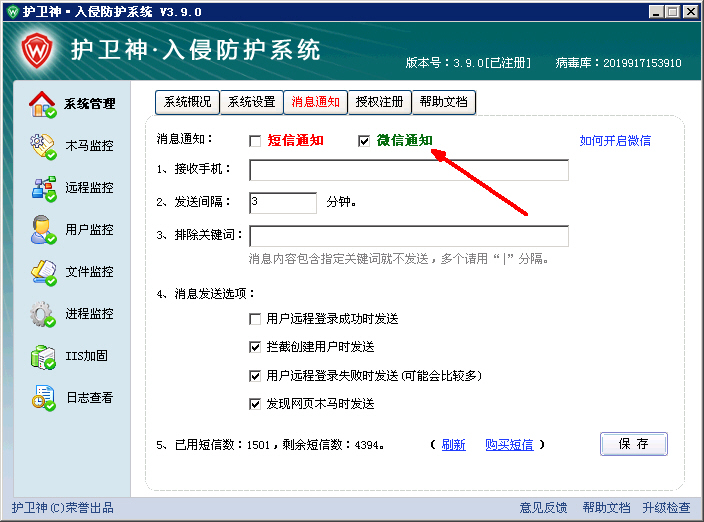Open the 用户监控 user icon
The height and width of the screenshot is (522, 704).
click(x=43, y=230)
